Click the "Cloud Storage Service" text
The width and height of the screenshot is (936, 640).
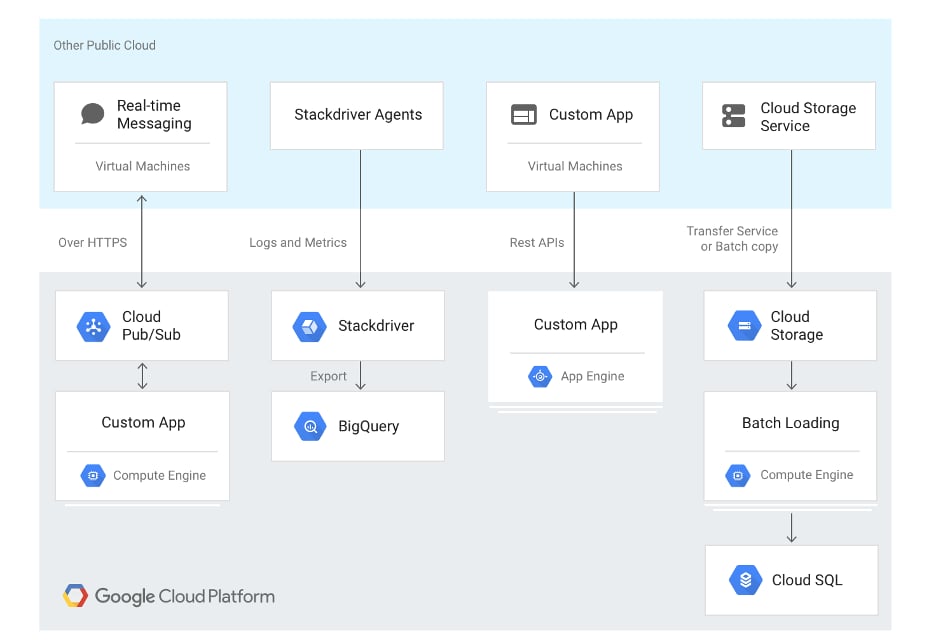808,116
